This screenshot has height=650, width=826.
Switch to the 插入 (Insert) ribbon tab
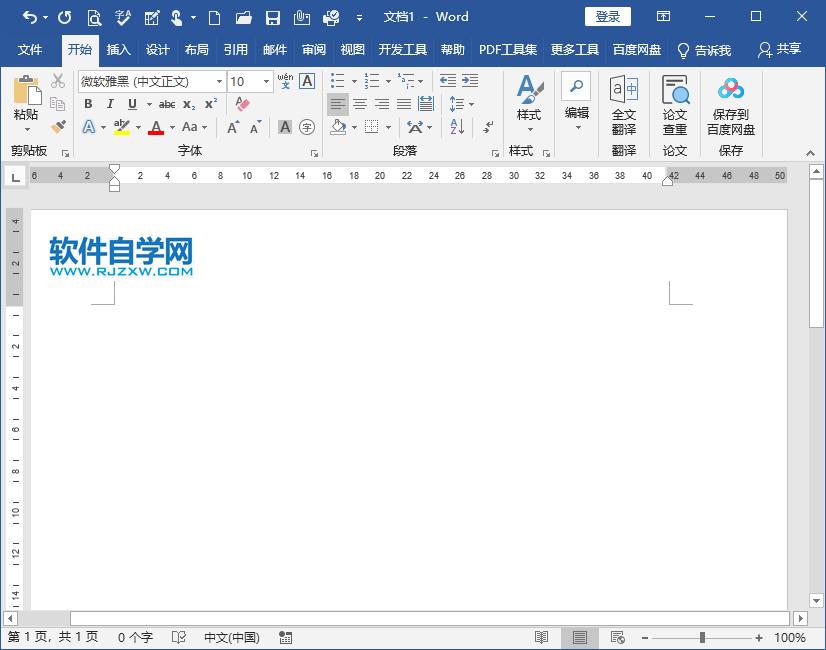[x=119, y=49]
